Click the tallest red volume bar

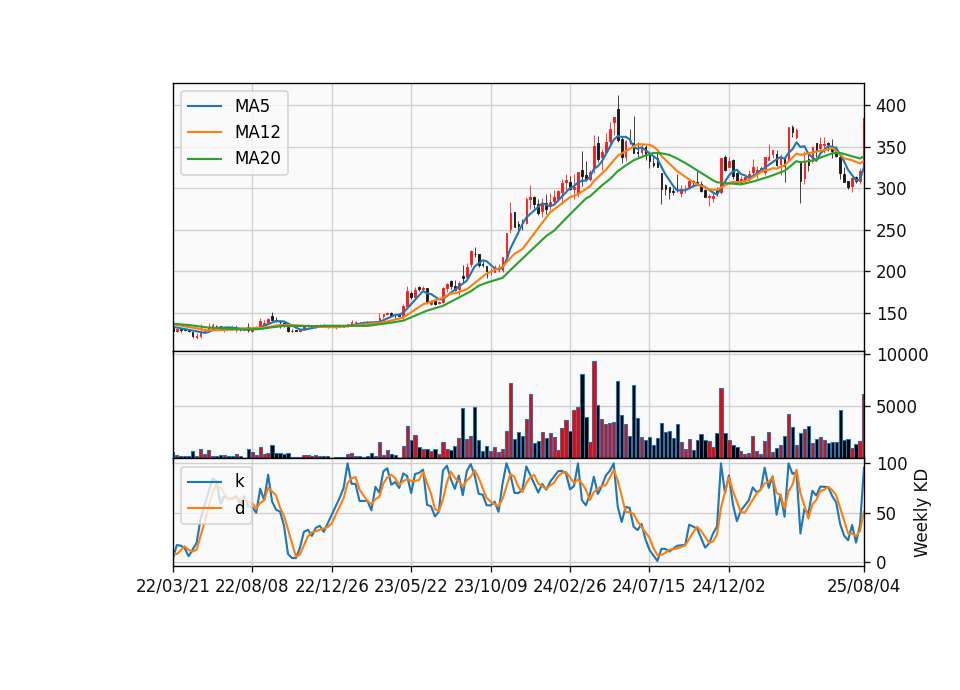(x=594, y=410)
